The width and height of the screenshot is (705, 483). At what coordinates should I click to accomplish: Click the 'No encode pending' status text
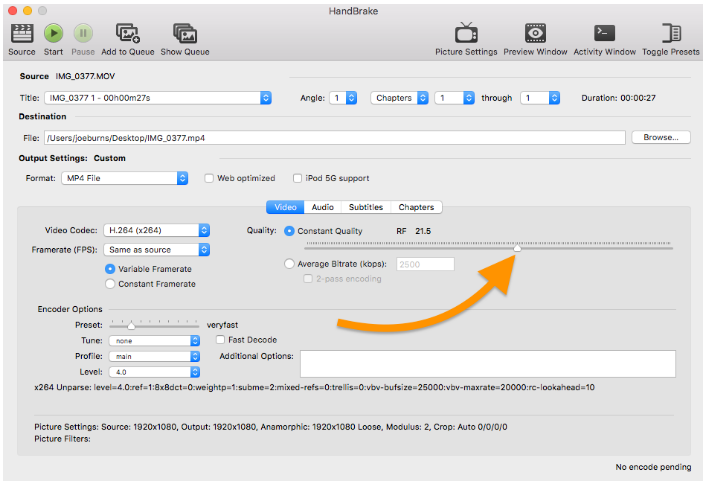pos(653,467)
